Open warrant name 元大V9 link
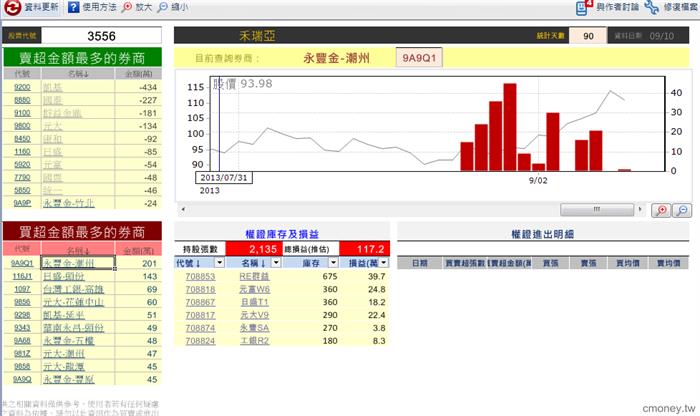Viewport: 700px width, 416px height. [x=254, y=315]
